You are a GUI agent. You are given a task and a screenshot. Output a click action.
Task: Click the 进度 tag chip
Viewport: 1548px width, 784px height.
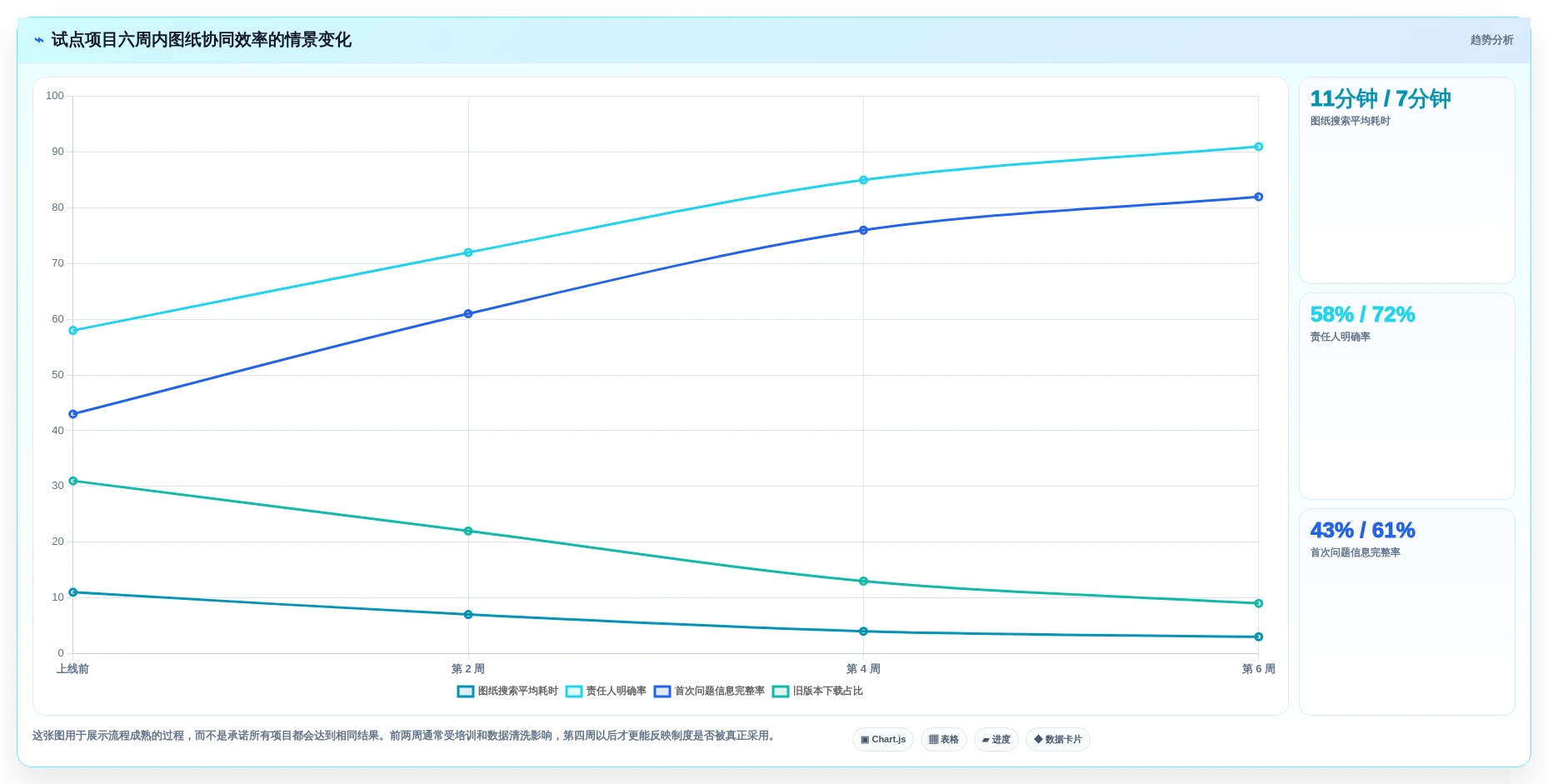(x=996, y=740)
